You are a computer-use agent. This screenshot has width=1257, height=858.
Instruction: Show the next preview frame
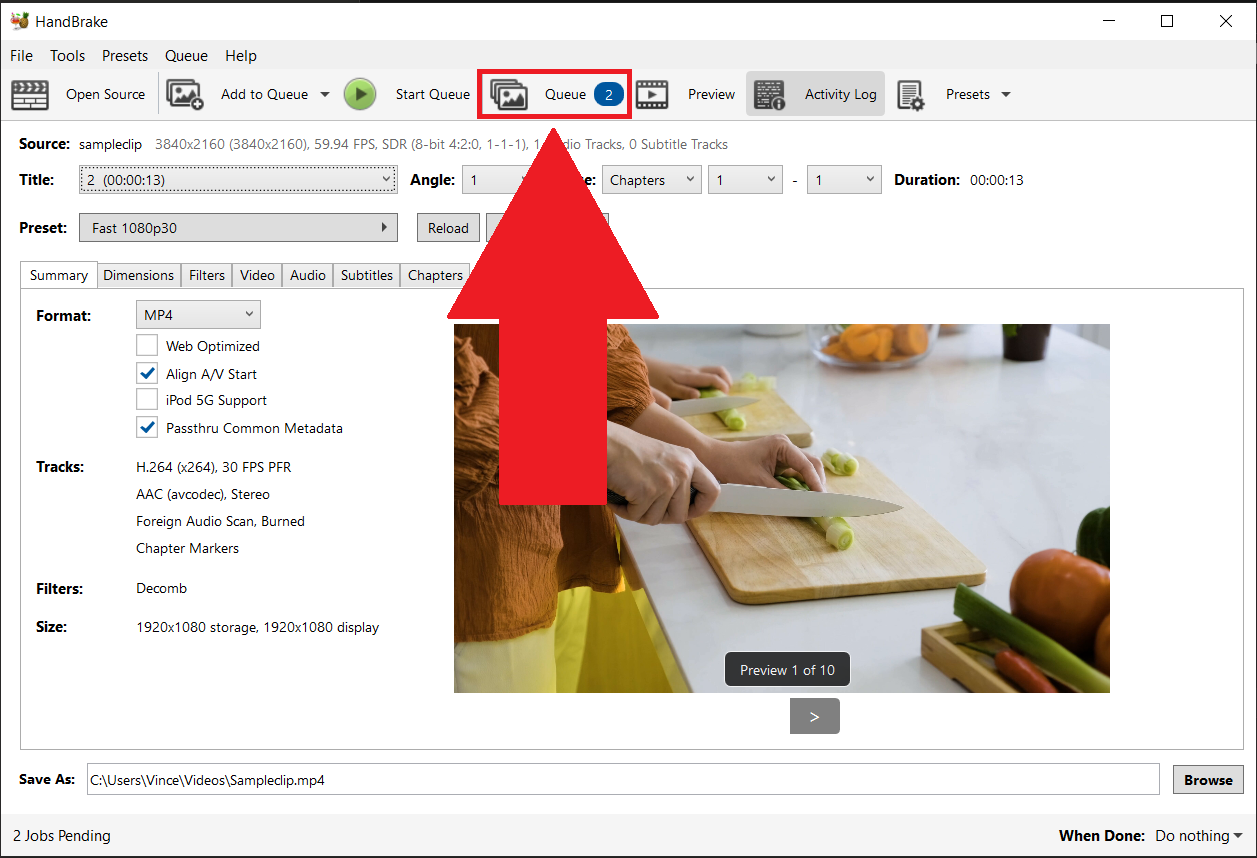[x=814, y=716]
